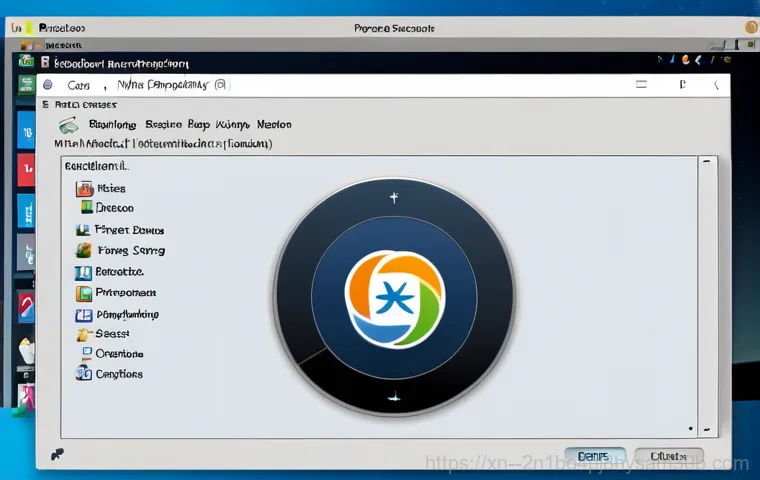Click the small mark at the dial's bottom
The width and height of the screenshot is (760, 480).
click(394, 398)
